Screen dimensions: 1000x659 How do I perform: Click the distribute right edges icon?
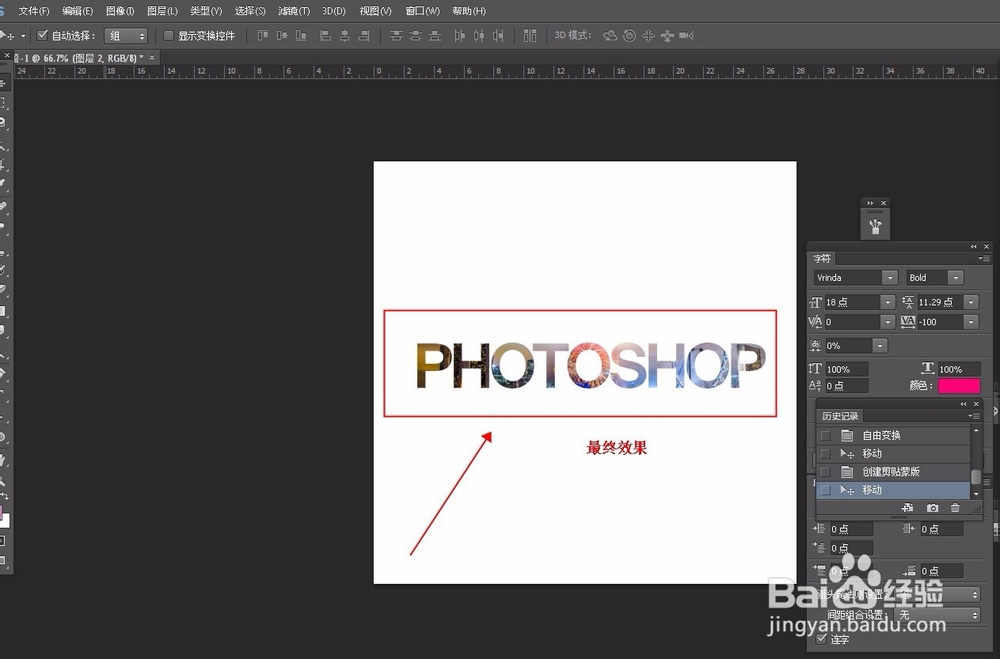coord(498,36)
